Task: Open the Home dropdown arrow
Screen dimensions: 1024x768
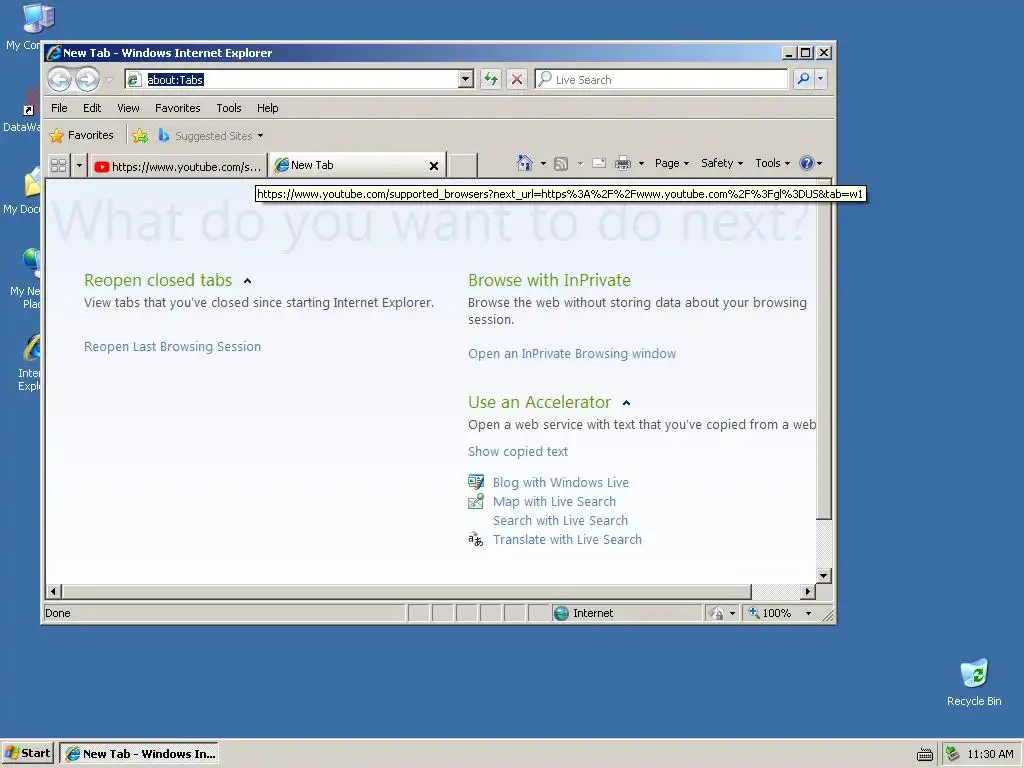Action: (543, 163)
